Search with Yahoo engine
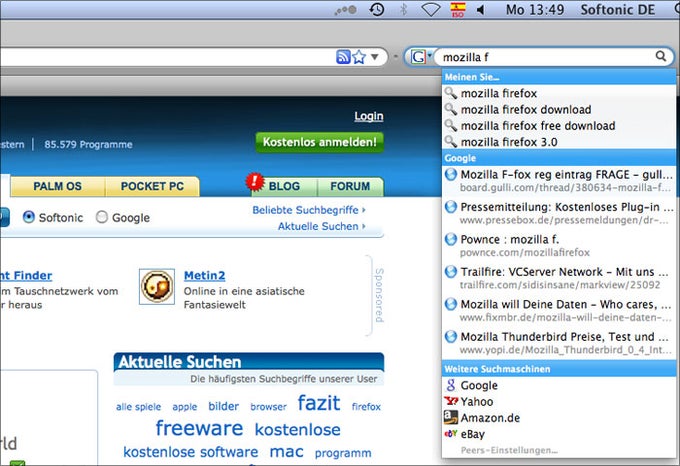 559,401
